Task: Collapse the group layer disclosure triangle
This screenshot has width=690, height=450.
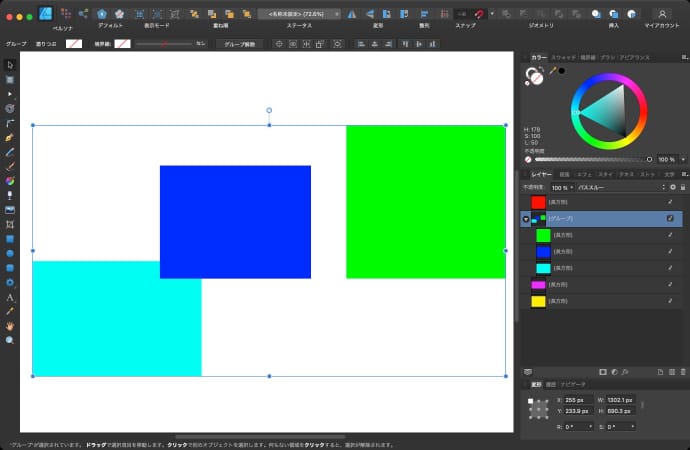Action: [x=526, y=218]
